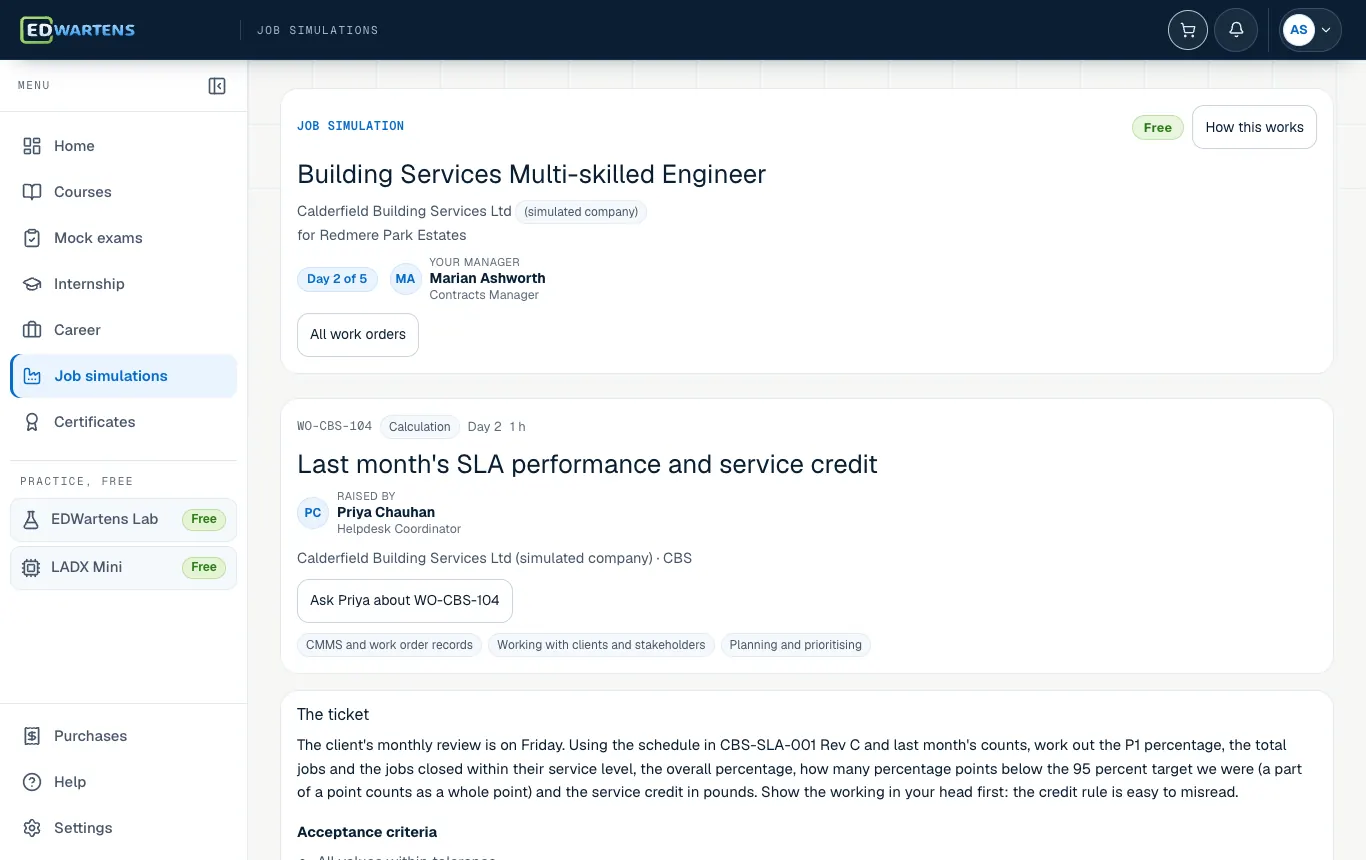Click the Job simulations chart icon
The width and height of the screenshot is (1366, 860).
(x=32, y=376)
